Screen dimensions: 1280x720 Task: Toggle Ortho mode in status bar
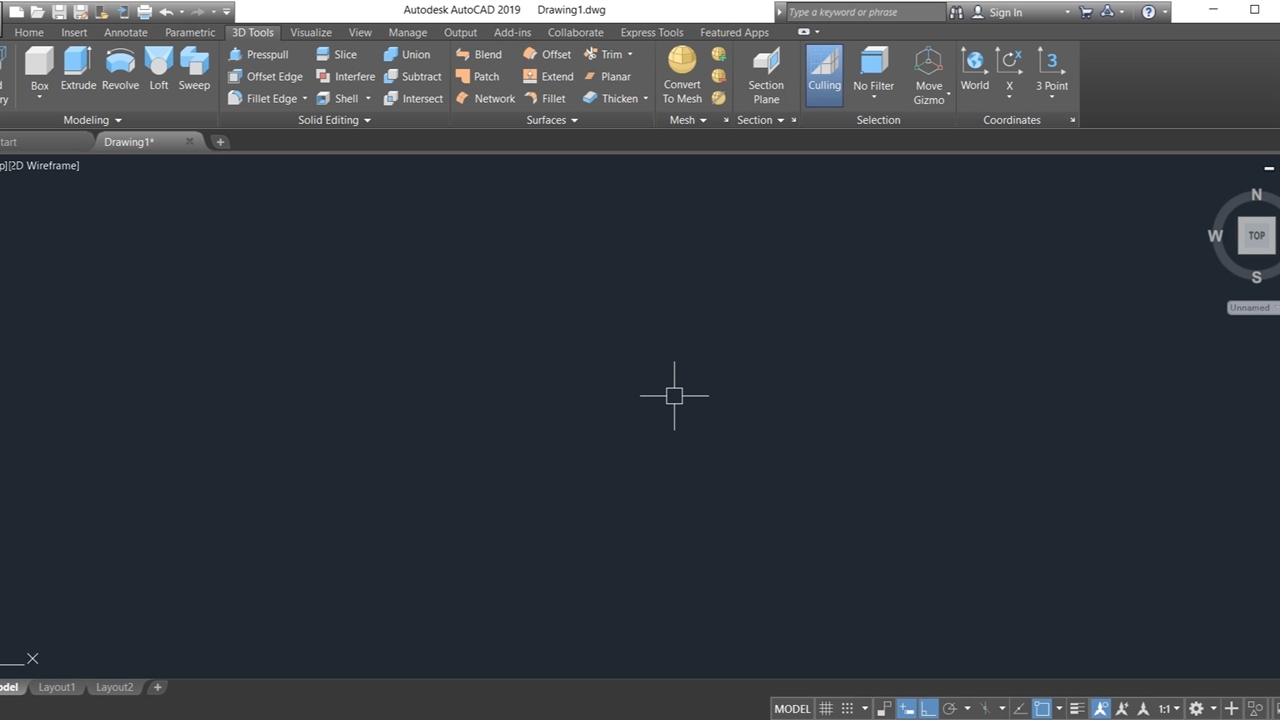point(928,709)
